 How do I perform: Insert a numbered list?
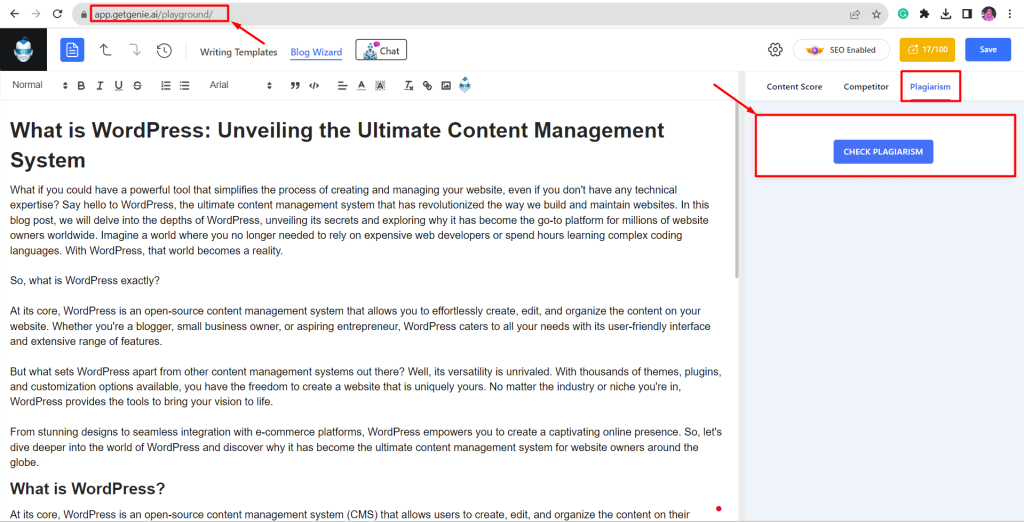(x=166, y=86)
